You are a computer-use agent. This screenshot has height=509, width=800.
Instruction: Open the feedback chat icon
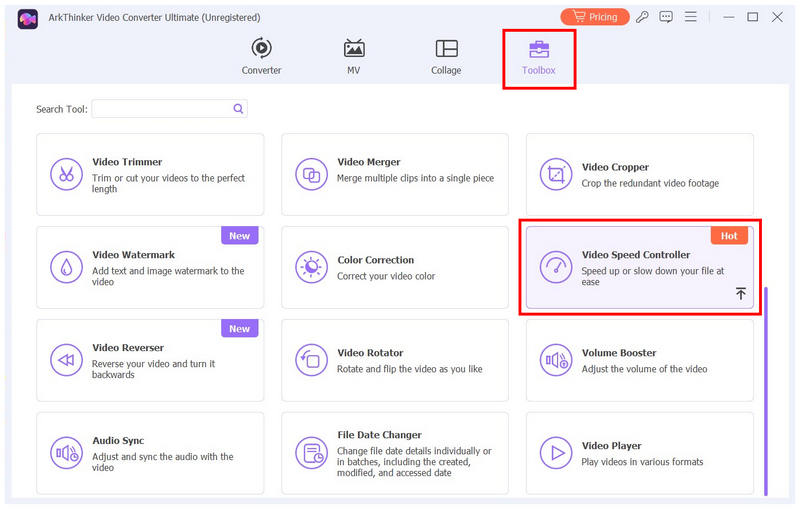coord(666,17)
